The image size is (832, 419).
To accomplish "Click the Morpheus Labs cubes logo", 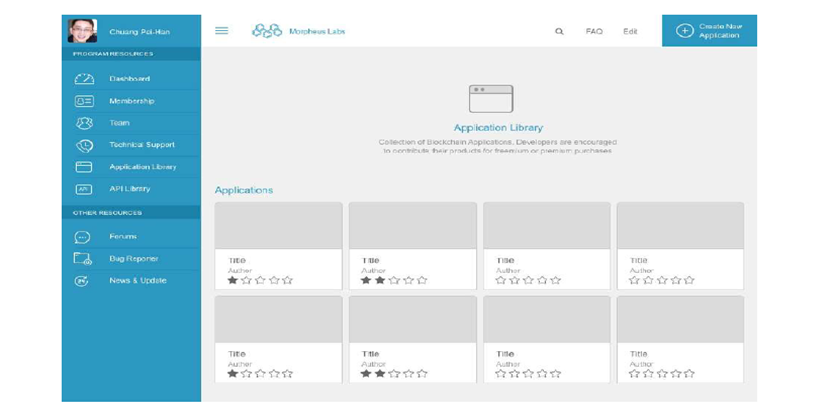I will pyautogui.click(x=267, y=31).
